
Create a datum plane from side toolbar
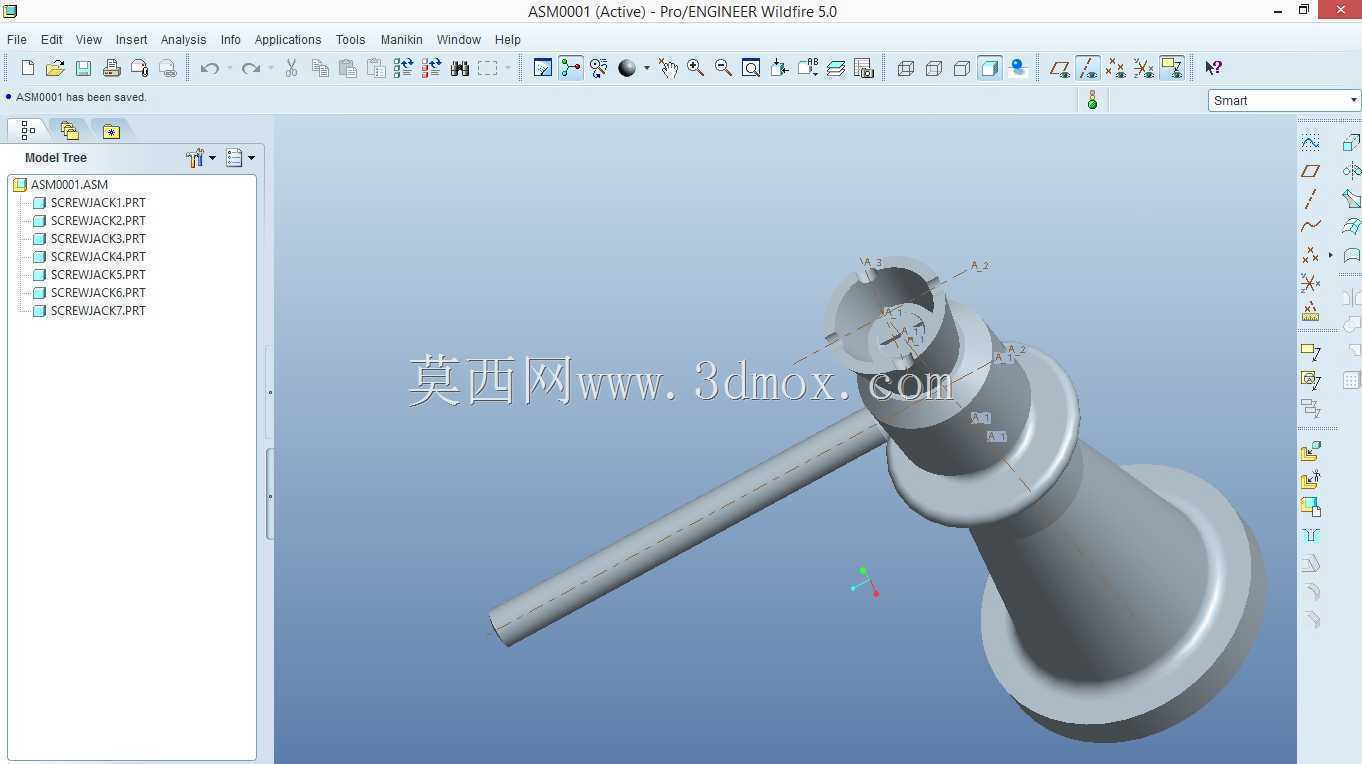(x=1310, y=171)
